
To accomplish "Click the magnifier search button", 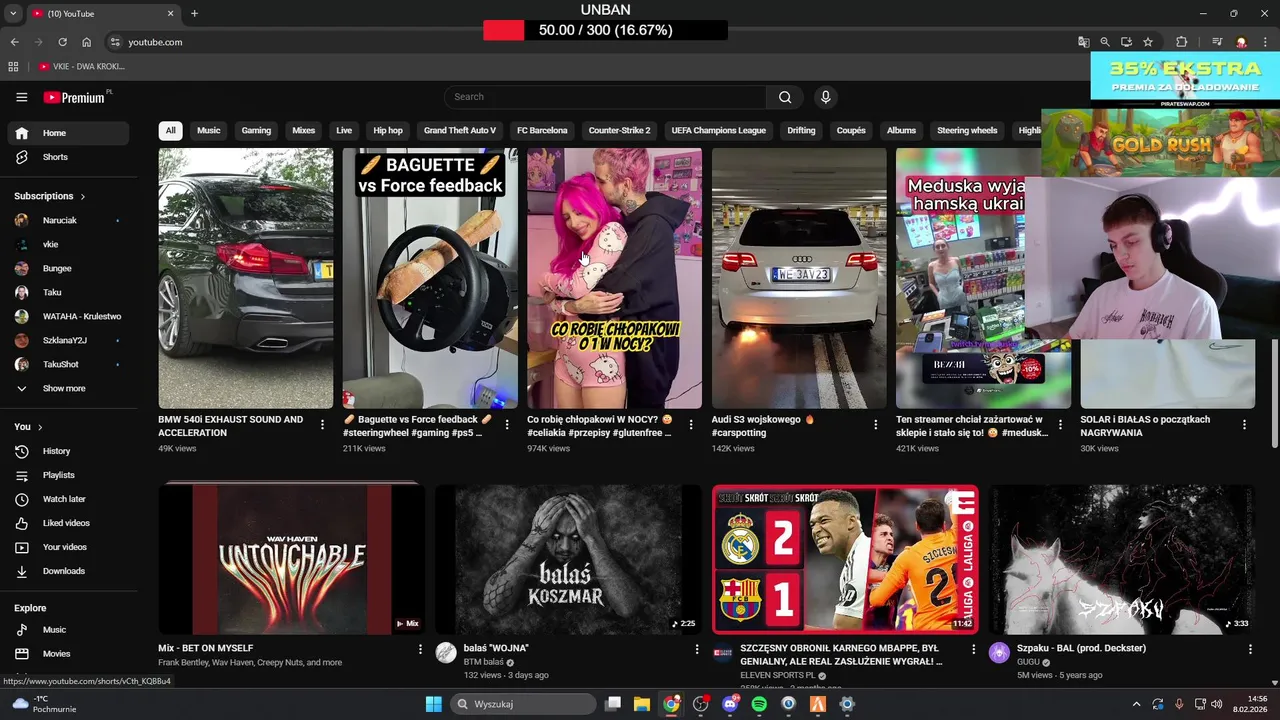I will coord(785,97).
